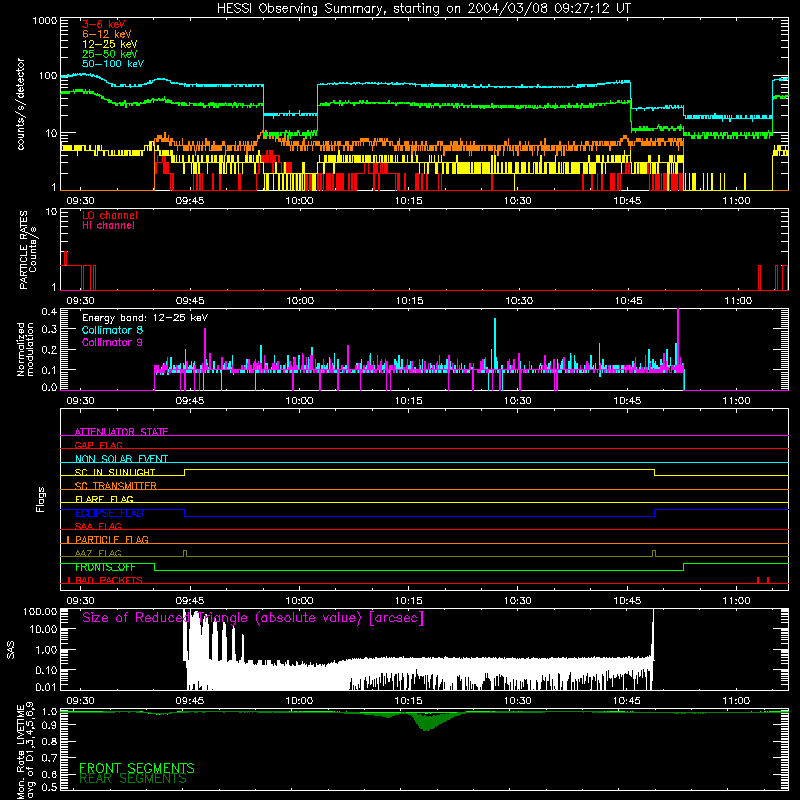800x800 pixels.
Task: Select the 3-6 keV legend label
Action: tap(104, 24)
